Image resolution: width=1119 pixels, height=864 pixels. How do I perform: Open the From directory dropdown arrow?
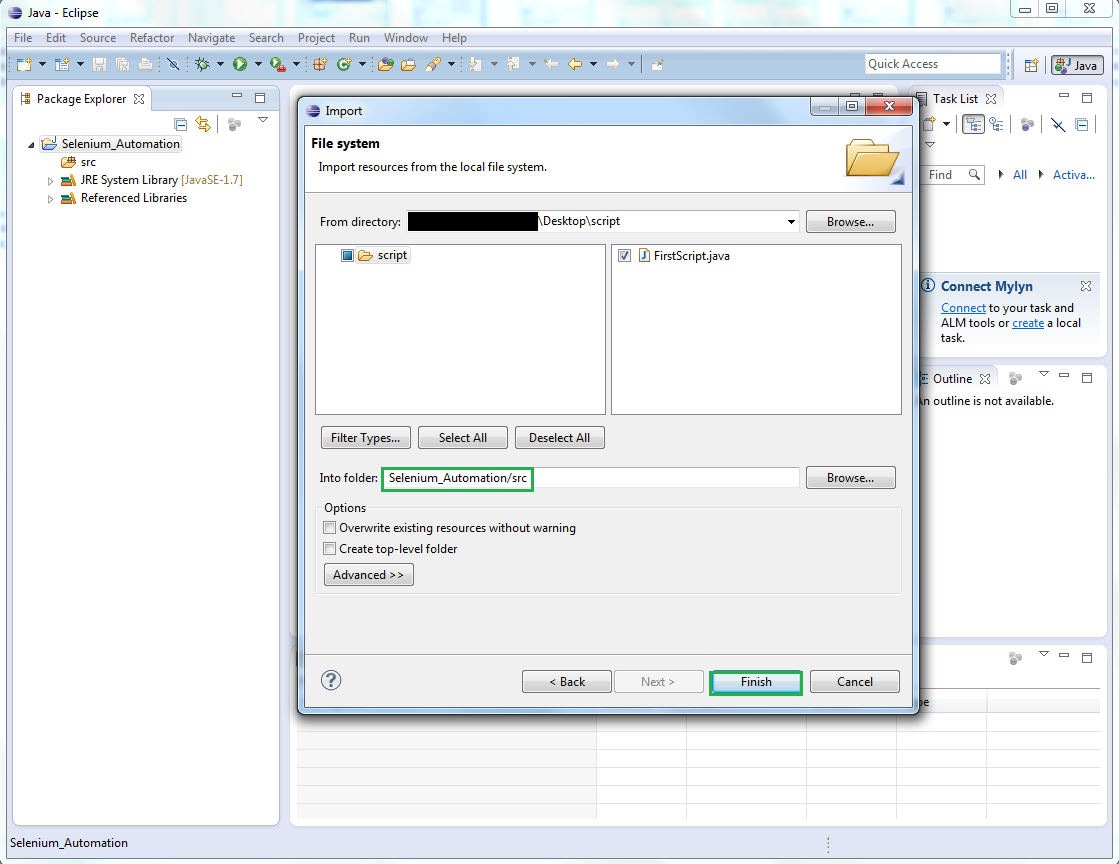(790, 221)
